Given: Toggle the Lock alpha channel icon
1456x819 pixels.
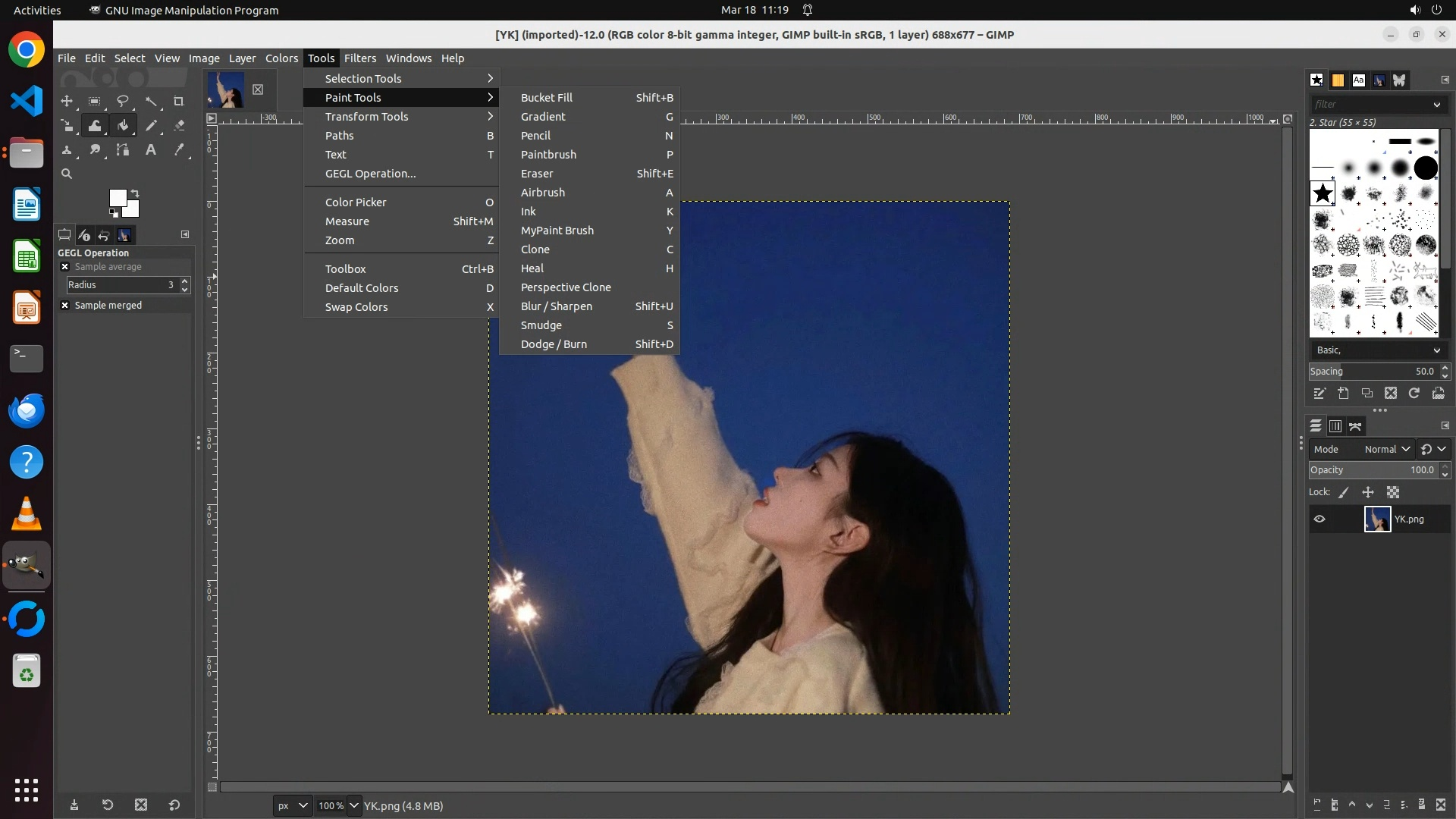Looking at the screenshot, I should point(1393,492).
